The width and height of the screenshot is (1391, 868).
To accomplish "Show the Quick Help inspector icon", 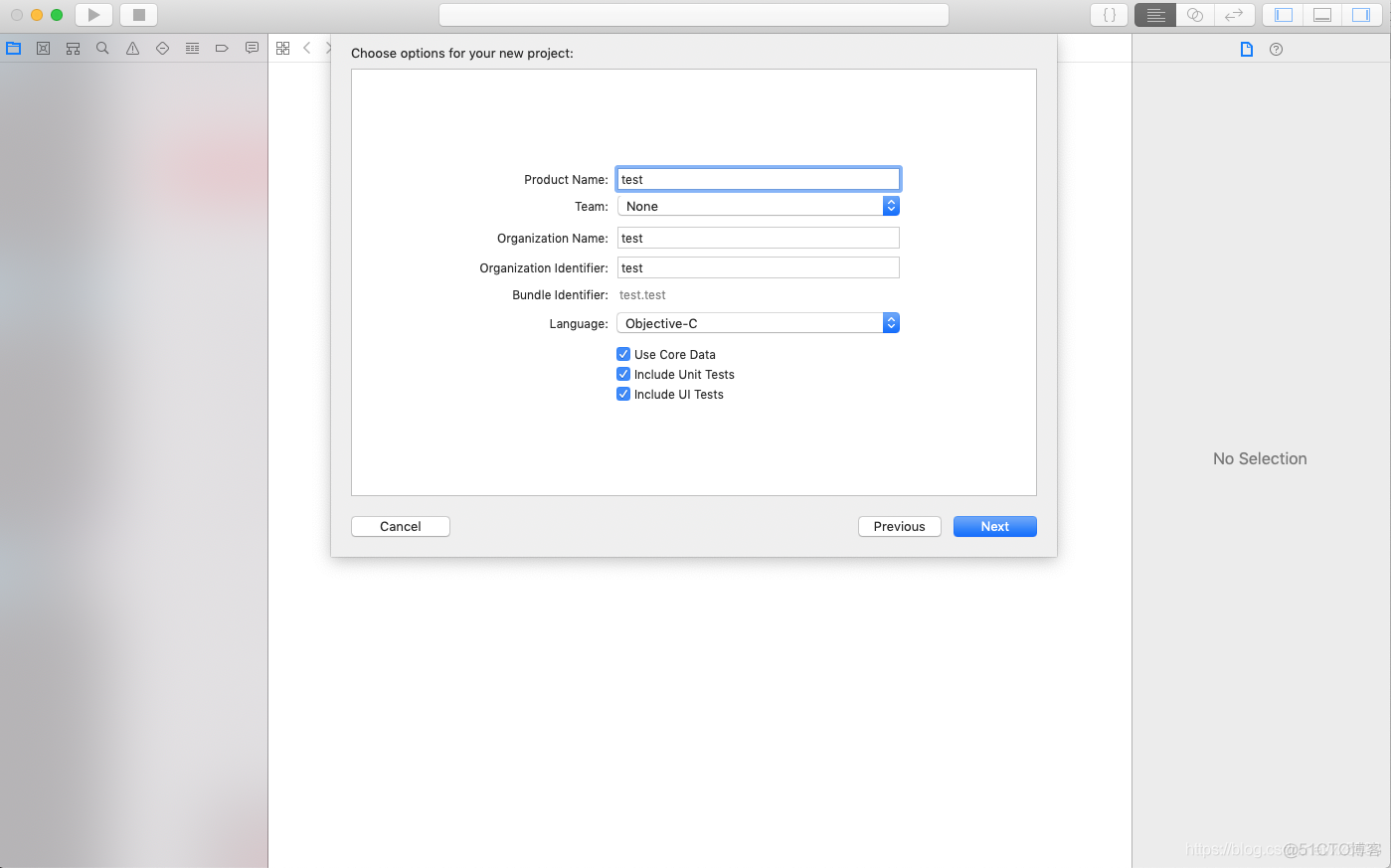I will (1277, 49).
